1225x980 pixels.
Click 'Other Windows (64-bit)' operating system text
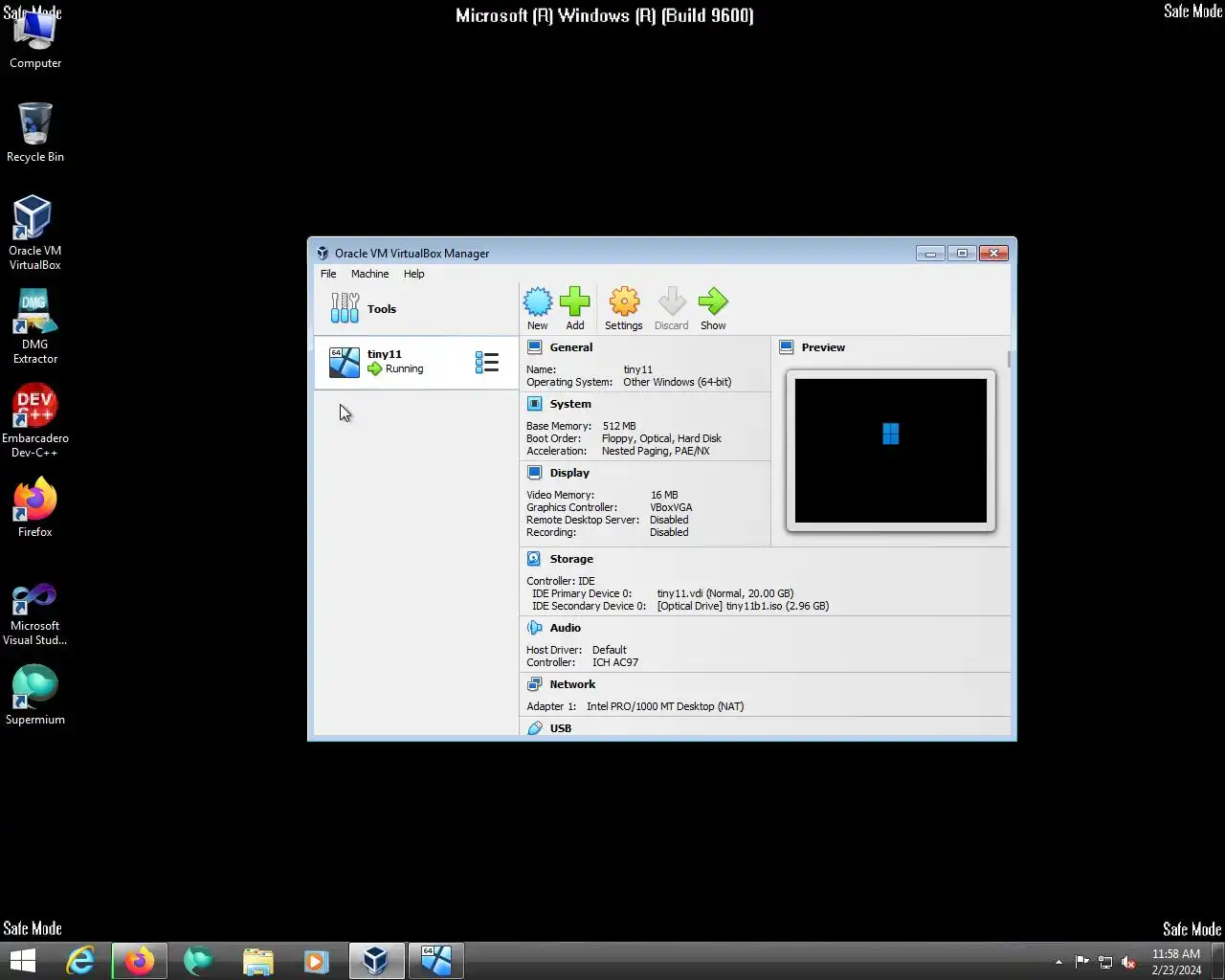(x=677, y=382)
